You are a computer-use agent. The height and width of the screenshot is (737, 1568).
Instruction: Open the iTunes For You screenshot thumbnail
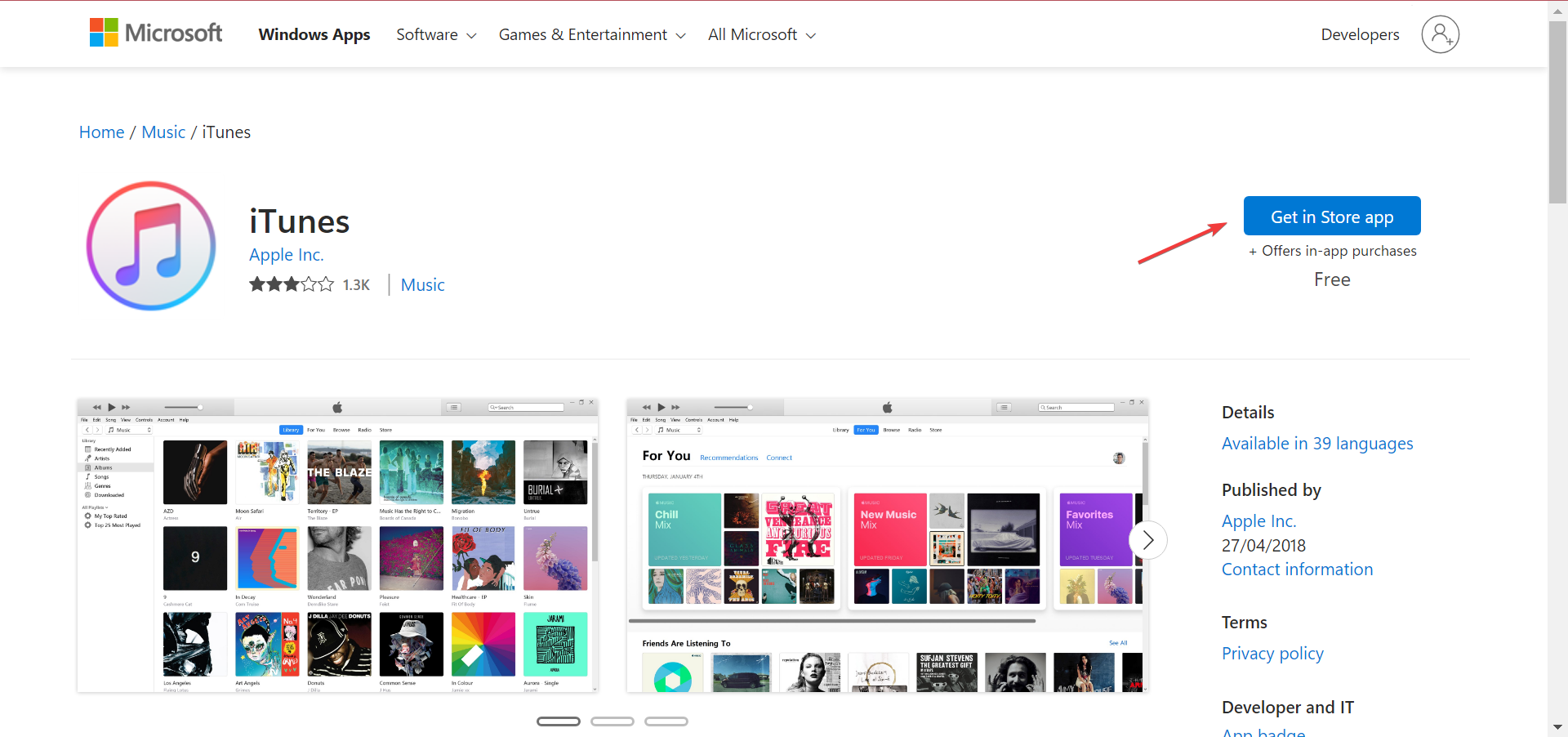tap(888, 546)
